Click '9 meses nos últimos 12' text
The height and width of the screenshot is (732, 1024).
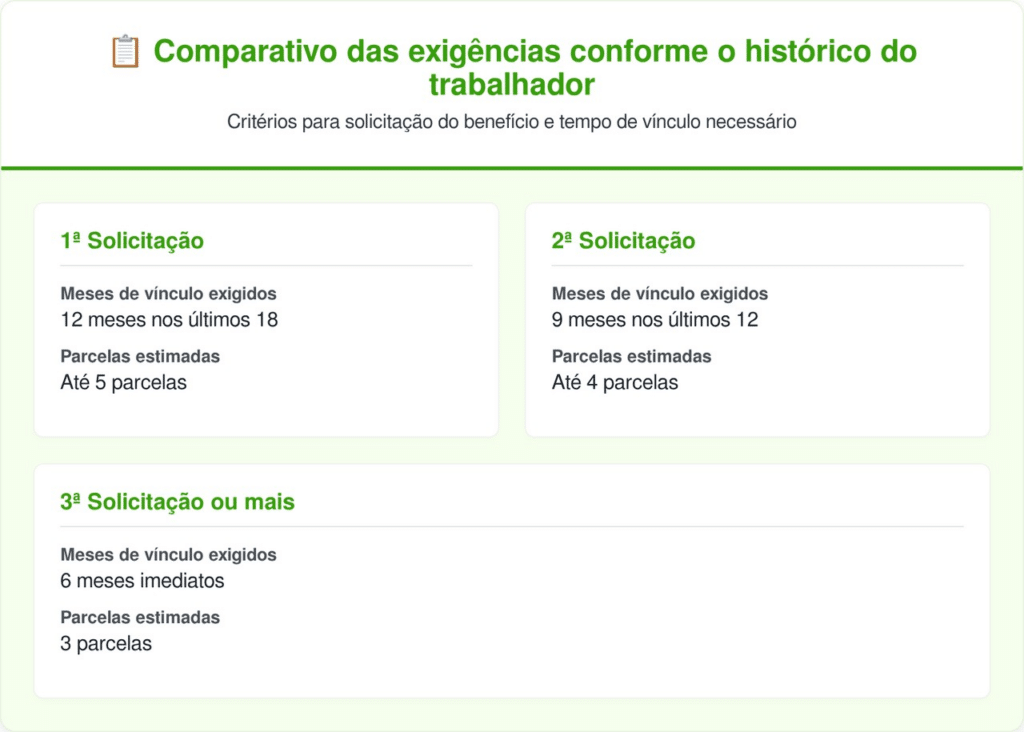coord(655,320)
